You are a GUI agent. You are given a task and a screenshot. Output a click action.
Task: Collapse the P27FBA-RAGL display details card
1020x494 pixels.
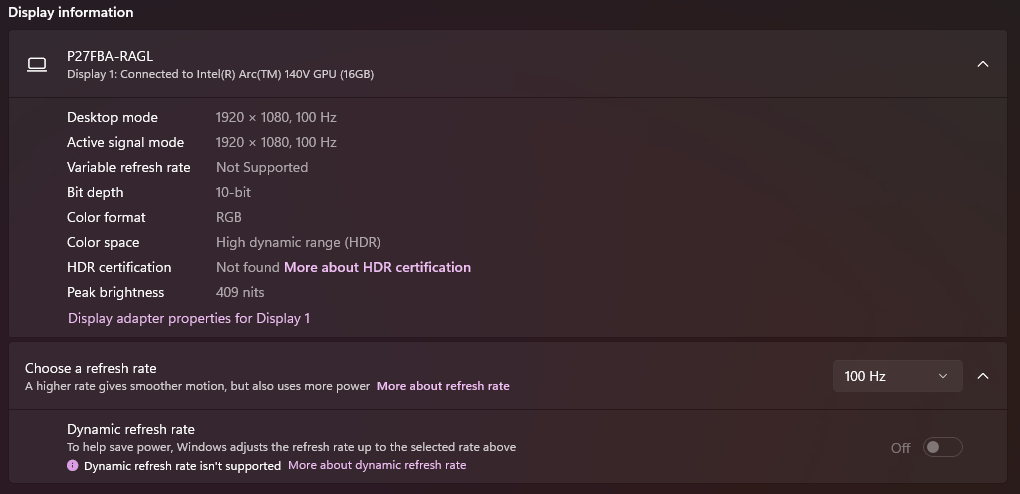pos(982,64)
